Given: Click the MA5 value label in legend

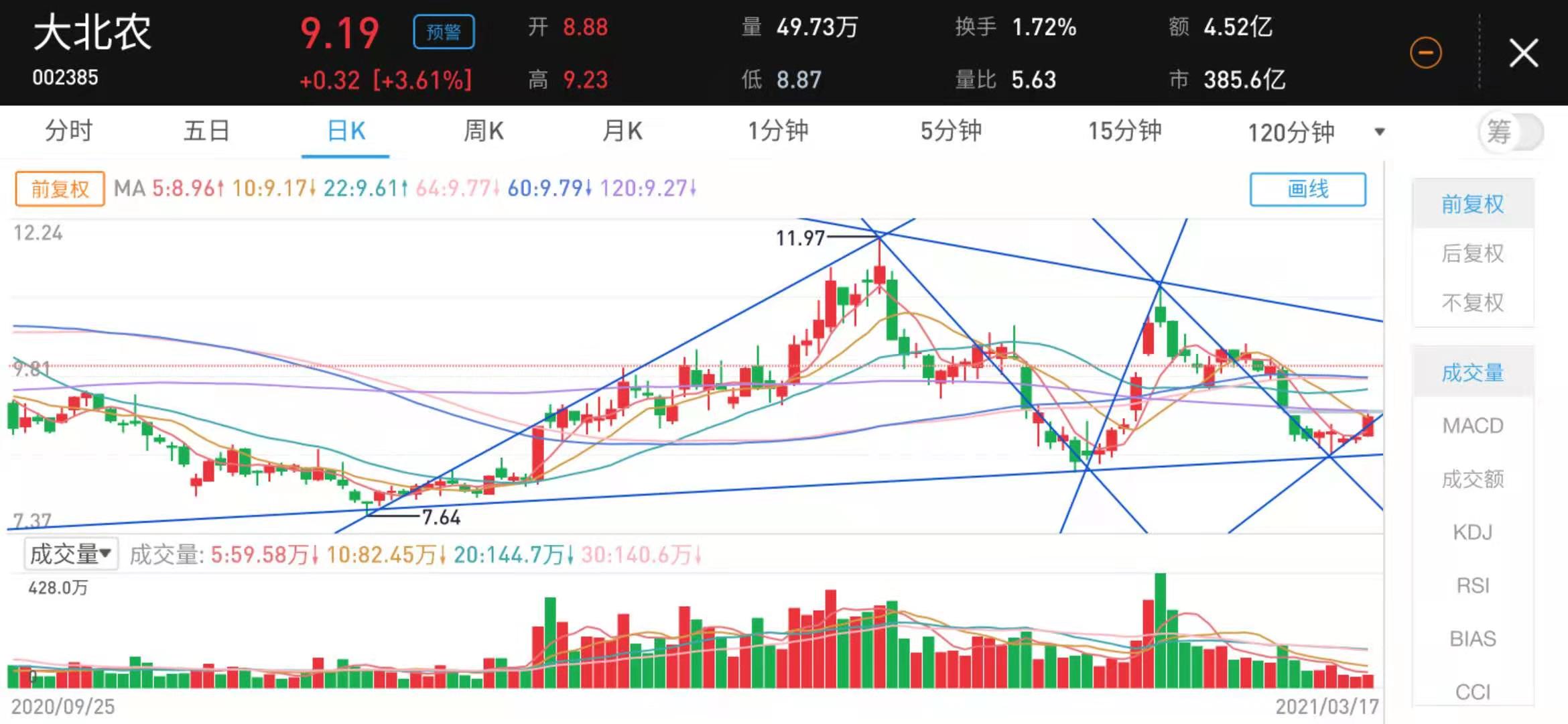Looking at the screenshot, I should point(188,188).
